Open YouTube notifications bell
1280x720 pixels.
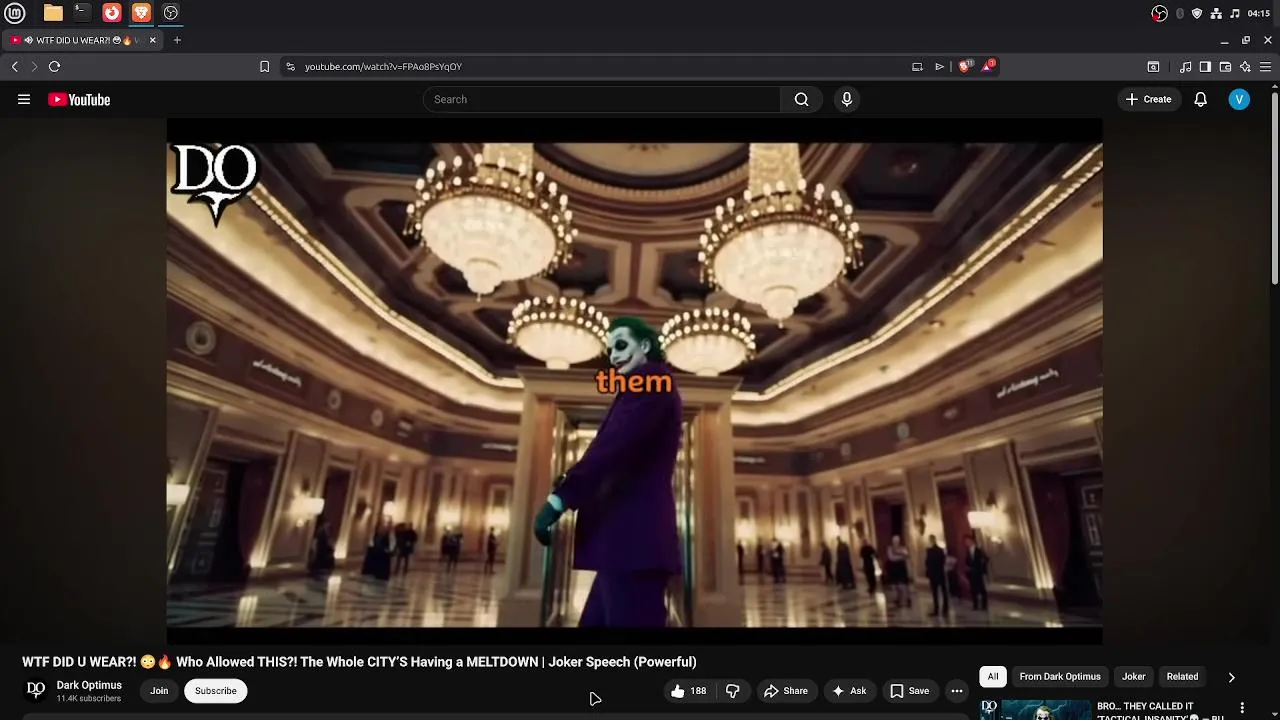(x=1200, y=99)
